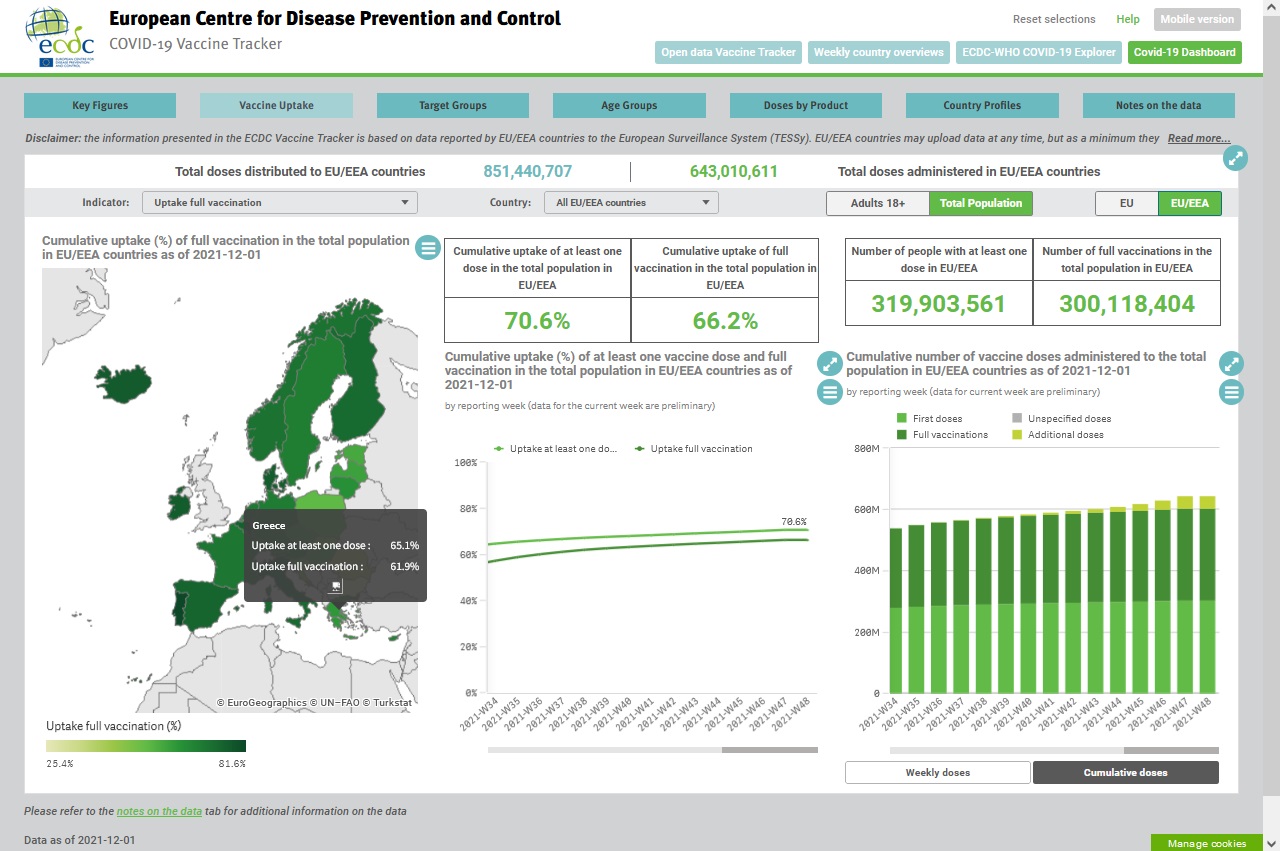Viewport: 1280px width, 851px height.
Task: Open the Country dropdown
Action: (631, 203)
